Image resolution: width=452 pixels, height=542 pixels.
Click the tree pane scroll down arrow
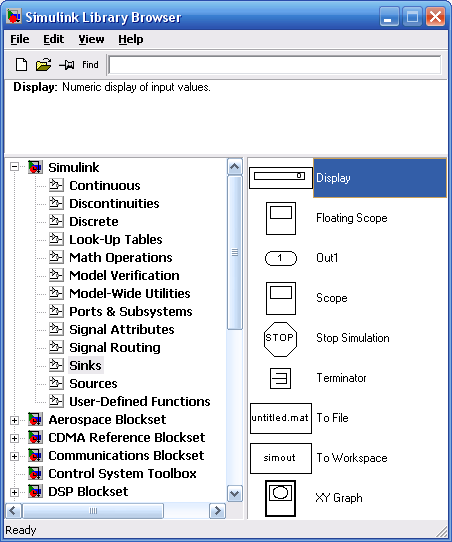pos(235,493)
